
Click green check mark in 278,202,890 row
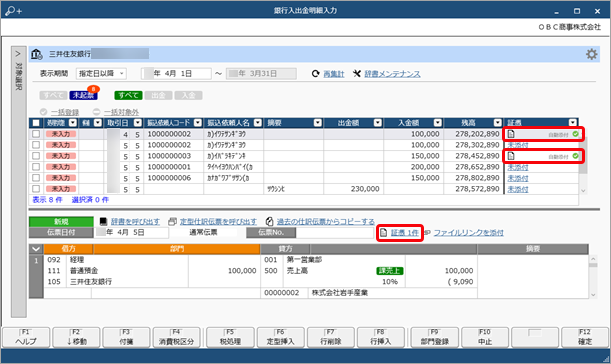575,134
